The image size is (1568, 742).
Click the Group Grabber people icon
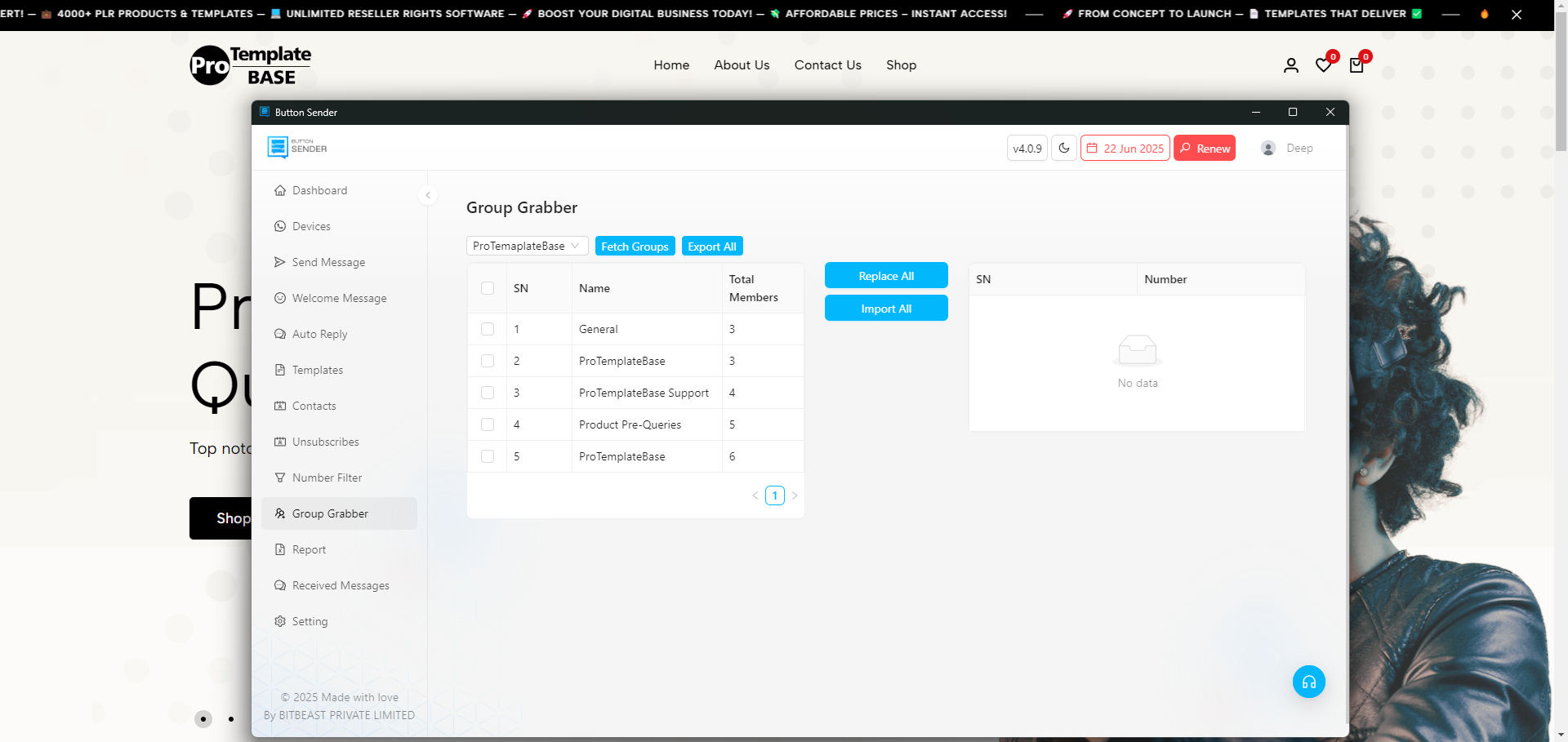pyautogui.click(x=280, y=513)
